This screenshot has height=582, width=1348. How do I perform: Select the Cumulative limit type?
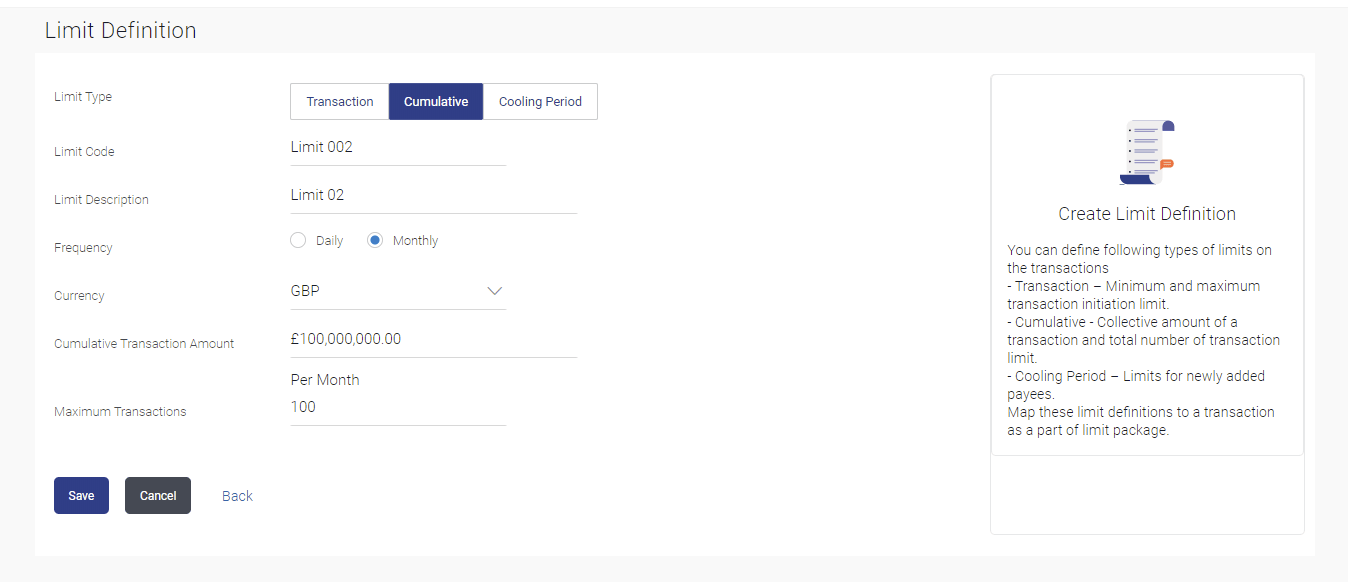(436, 102)
